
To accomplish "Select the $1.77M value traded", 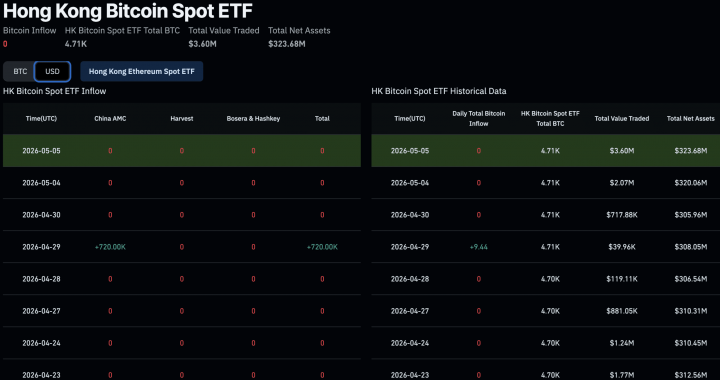I will (622, 375).
